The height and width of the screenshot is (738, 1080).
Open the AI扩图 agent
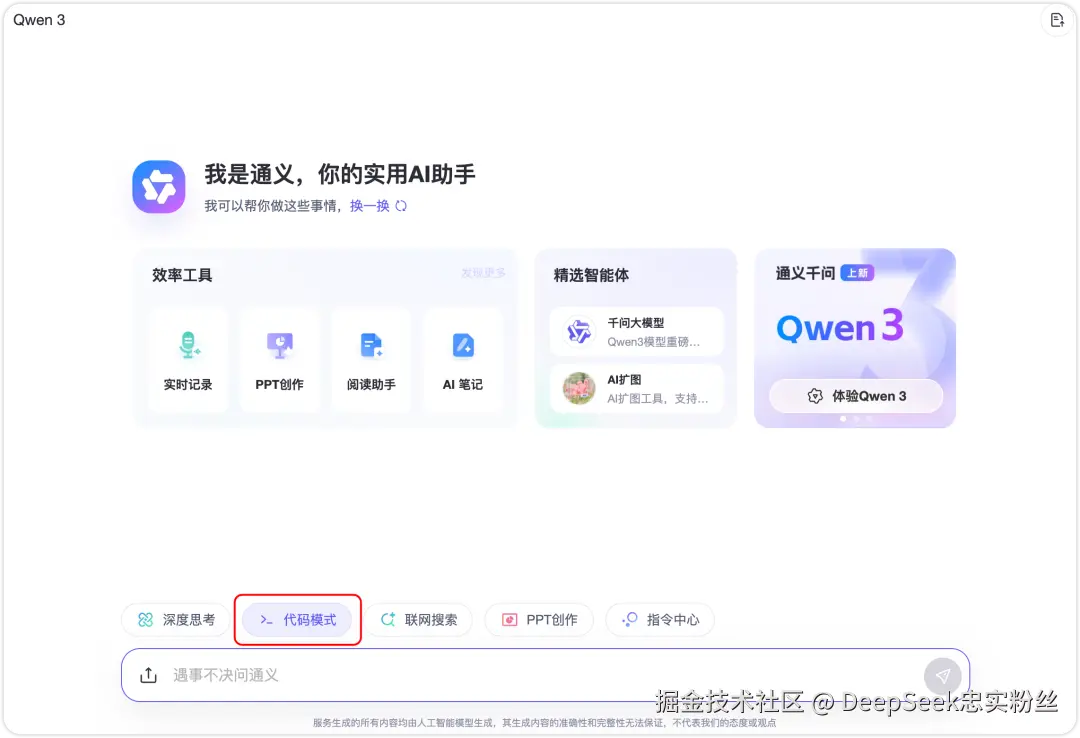tap(636, 389)
